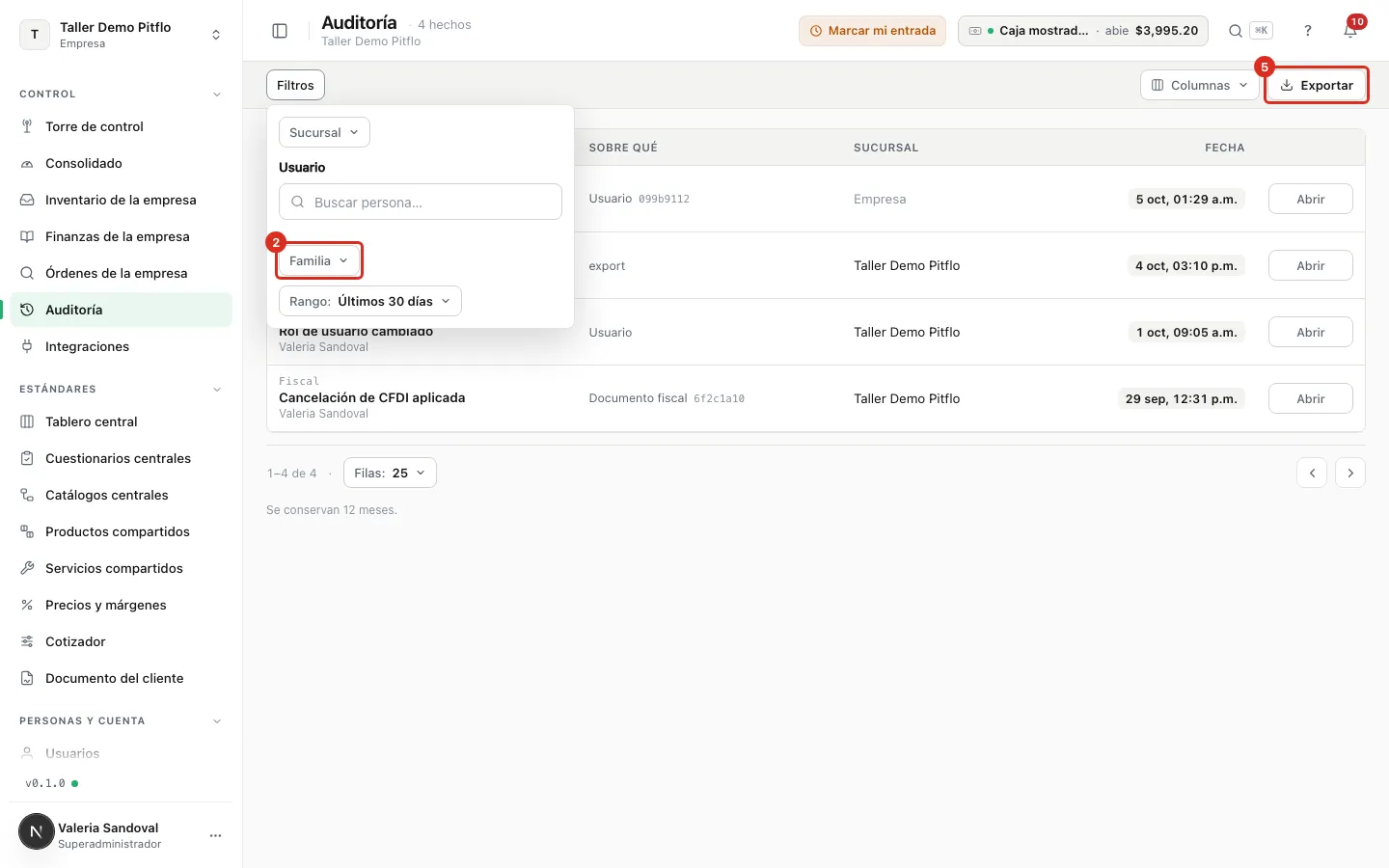Select the Auditoría menu item

[122, 310]
